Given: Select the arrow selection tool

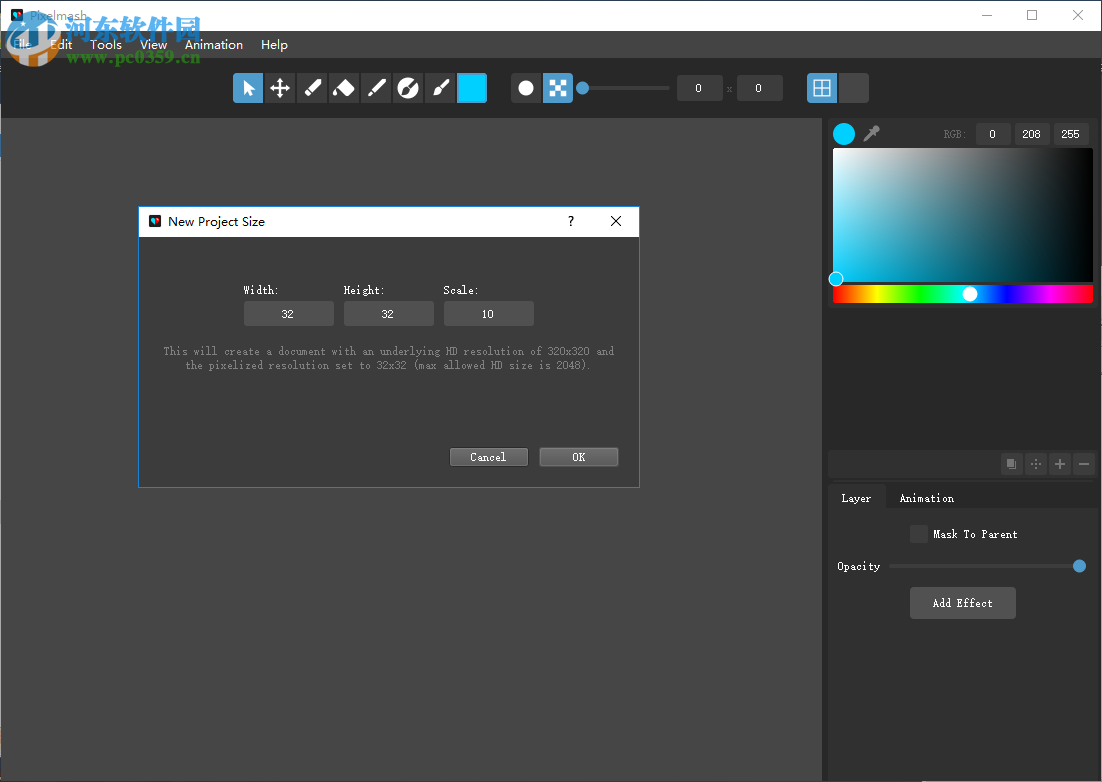Looking at the screenshot, I should point(248,88).
